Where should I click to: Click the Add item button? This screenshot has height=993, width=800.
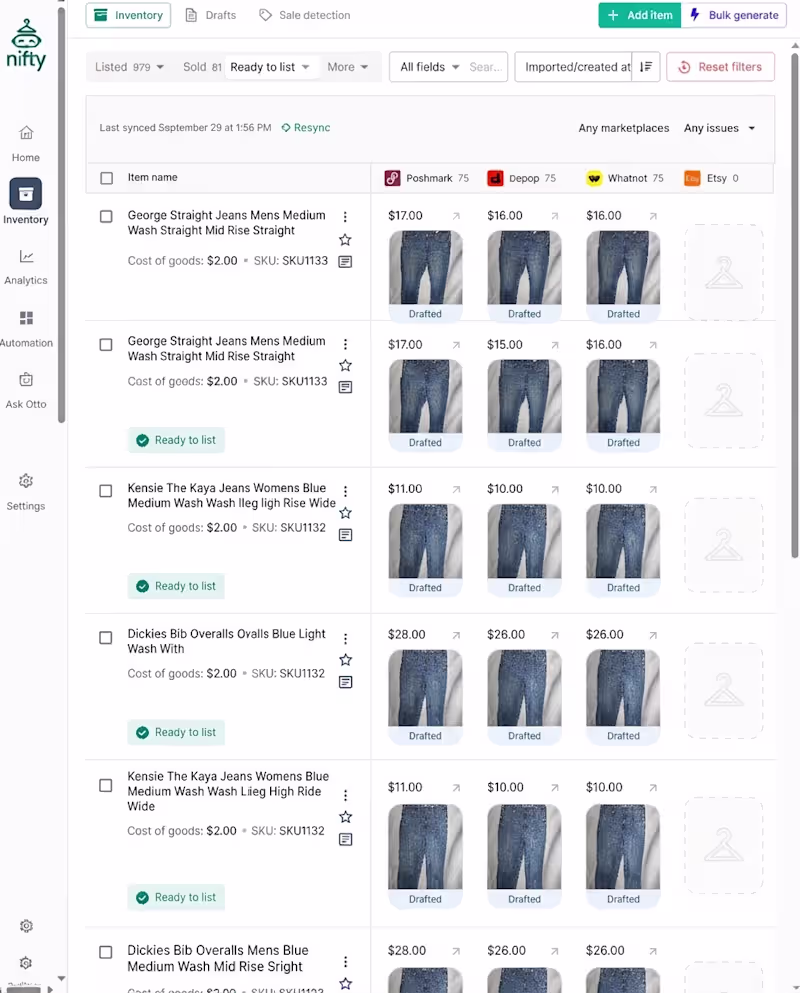pos(640,15)
